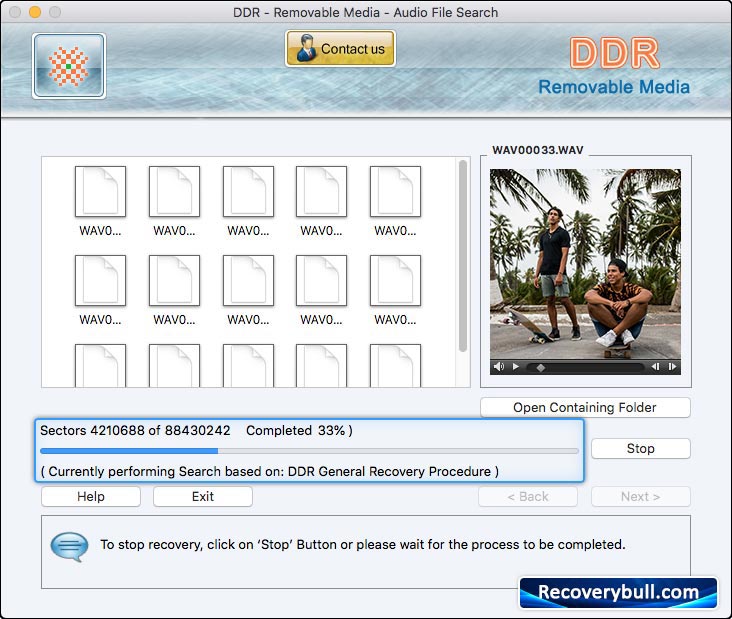Screen dimensions: 732x619
Task: Select the middle WAV file icon in the top row
Action: pyautogui.click(x=248, y=191)
